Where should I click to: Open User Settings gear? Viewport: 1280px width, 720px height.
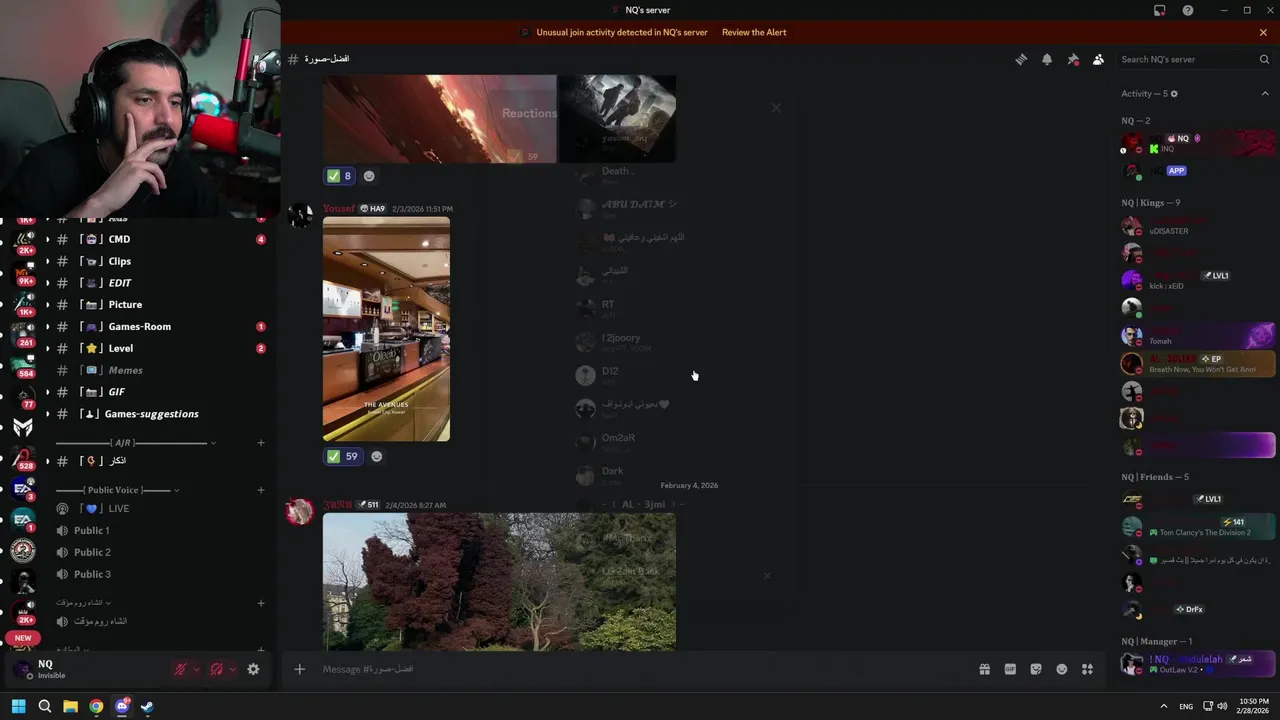click(x=253, y=670)
